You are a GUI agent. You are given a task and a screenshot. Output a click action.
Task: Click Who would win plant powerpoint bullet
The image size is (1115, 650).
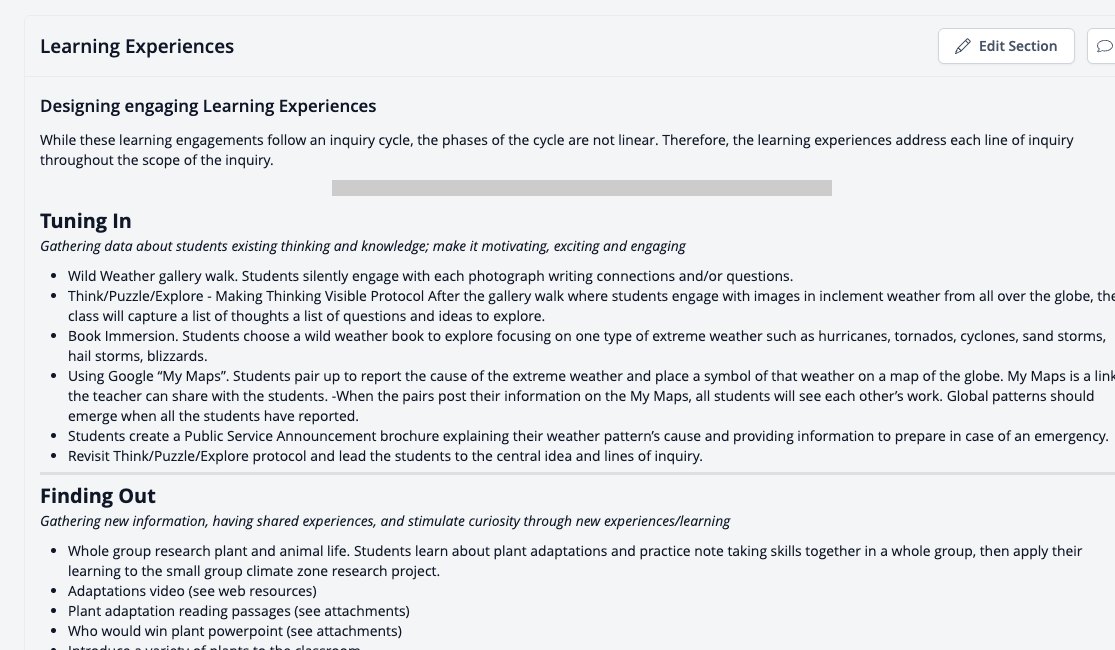click(x=235, y=631)
